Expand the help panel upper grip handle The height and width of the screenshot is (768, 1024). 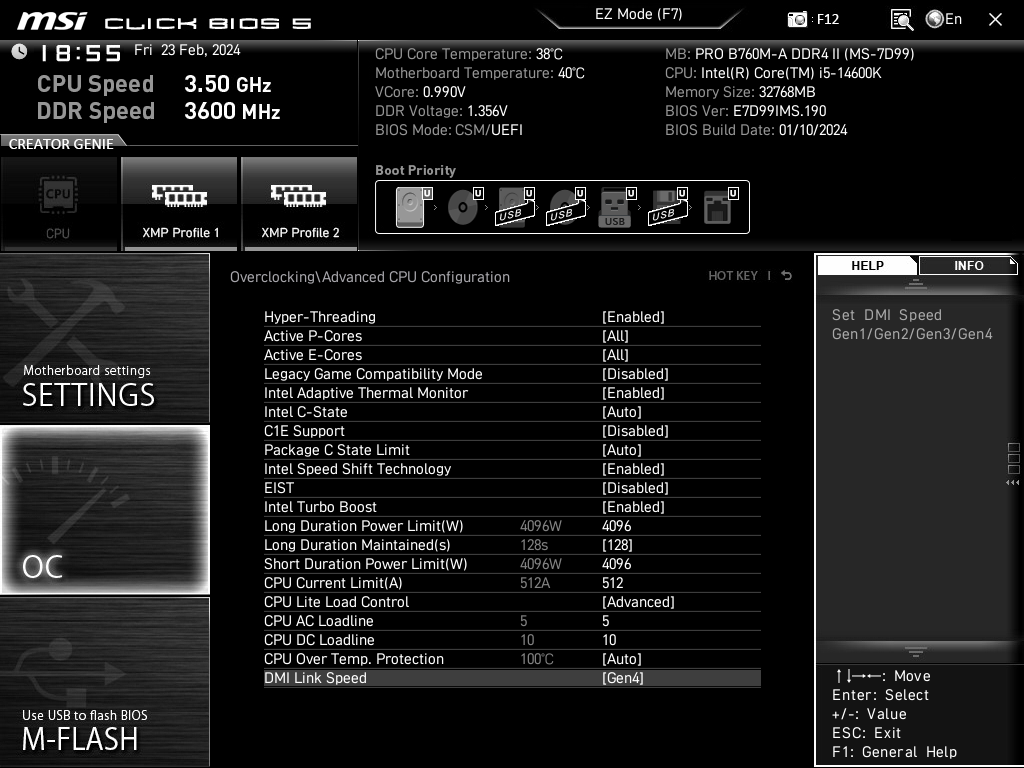click(916, 283)
